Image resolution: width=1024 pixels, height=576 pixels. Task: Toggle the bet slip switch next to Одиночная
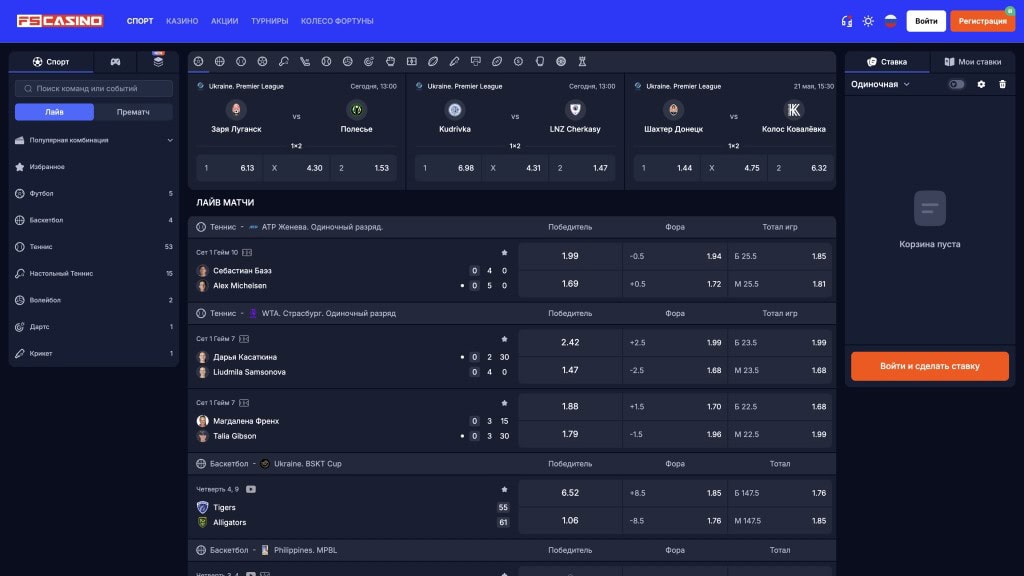pyautogui.click(x=956, y=84)
